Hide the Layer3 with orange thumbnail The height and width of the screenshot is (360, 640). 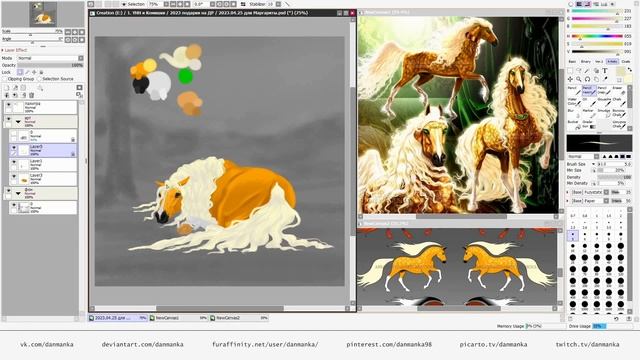[14, 177]
